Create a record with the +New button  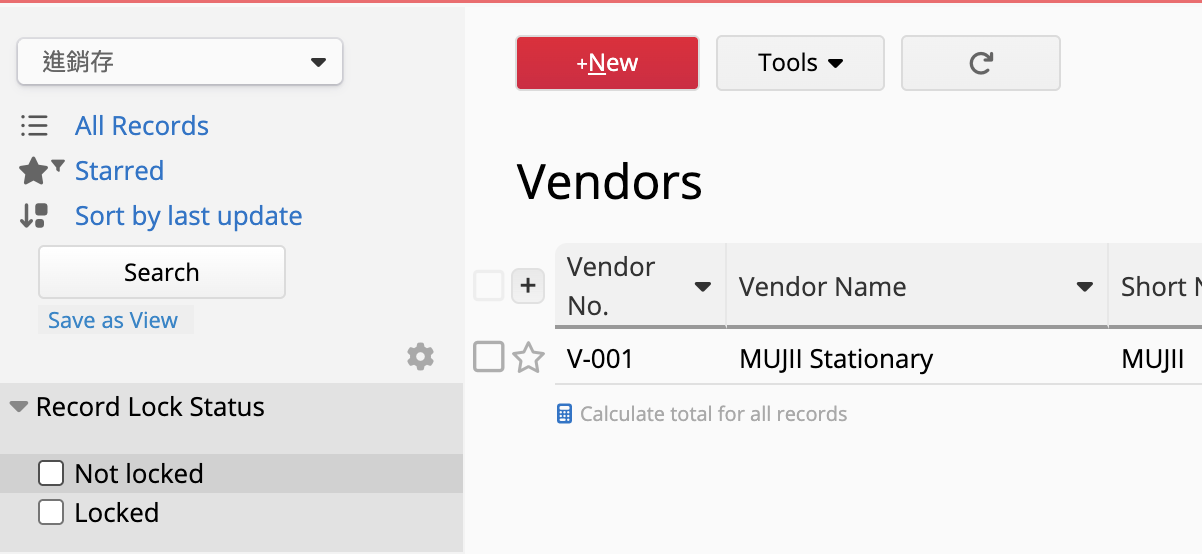[x=607, y=63]
